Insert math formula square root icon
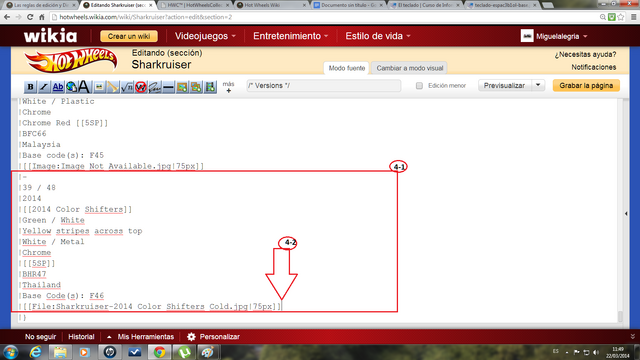This screenshot has width=640, height=360. coord(127,87)
